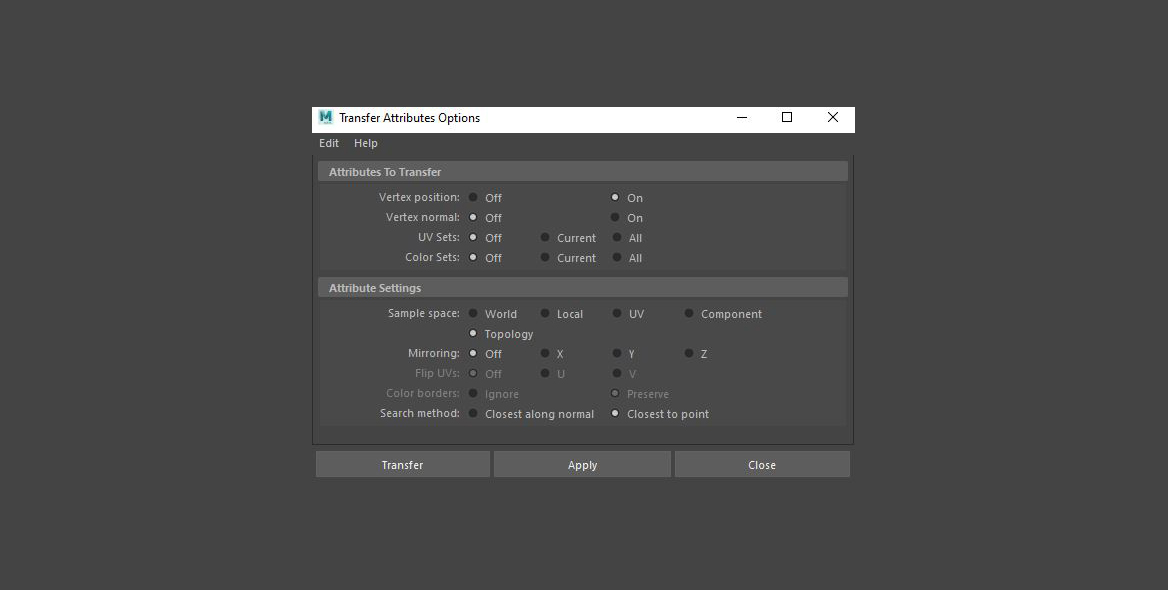Open the Edit menu

click(328, 143)
